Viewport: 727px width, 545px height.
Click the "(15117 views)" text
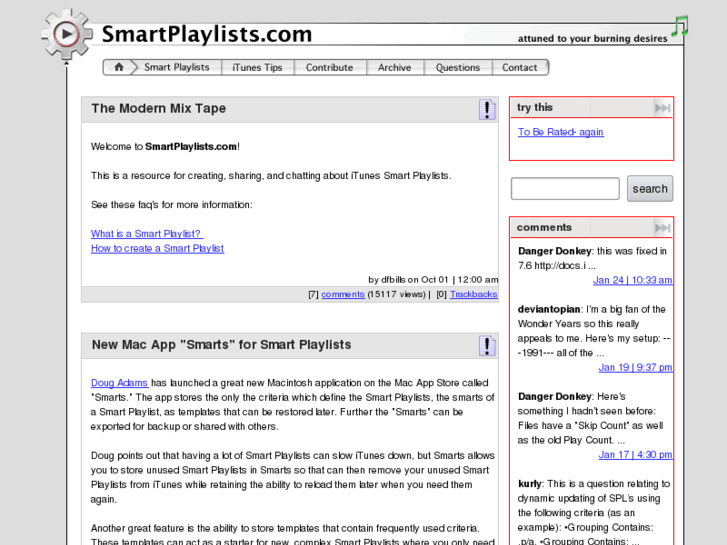coord(396,295)
